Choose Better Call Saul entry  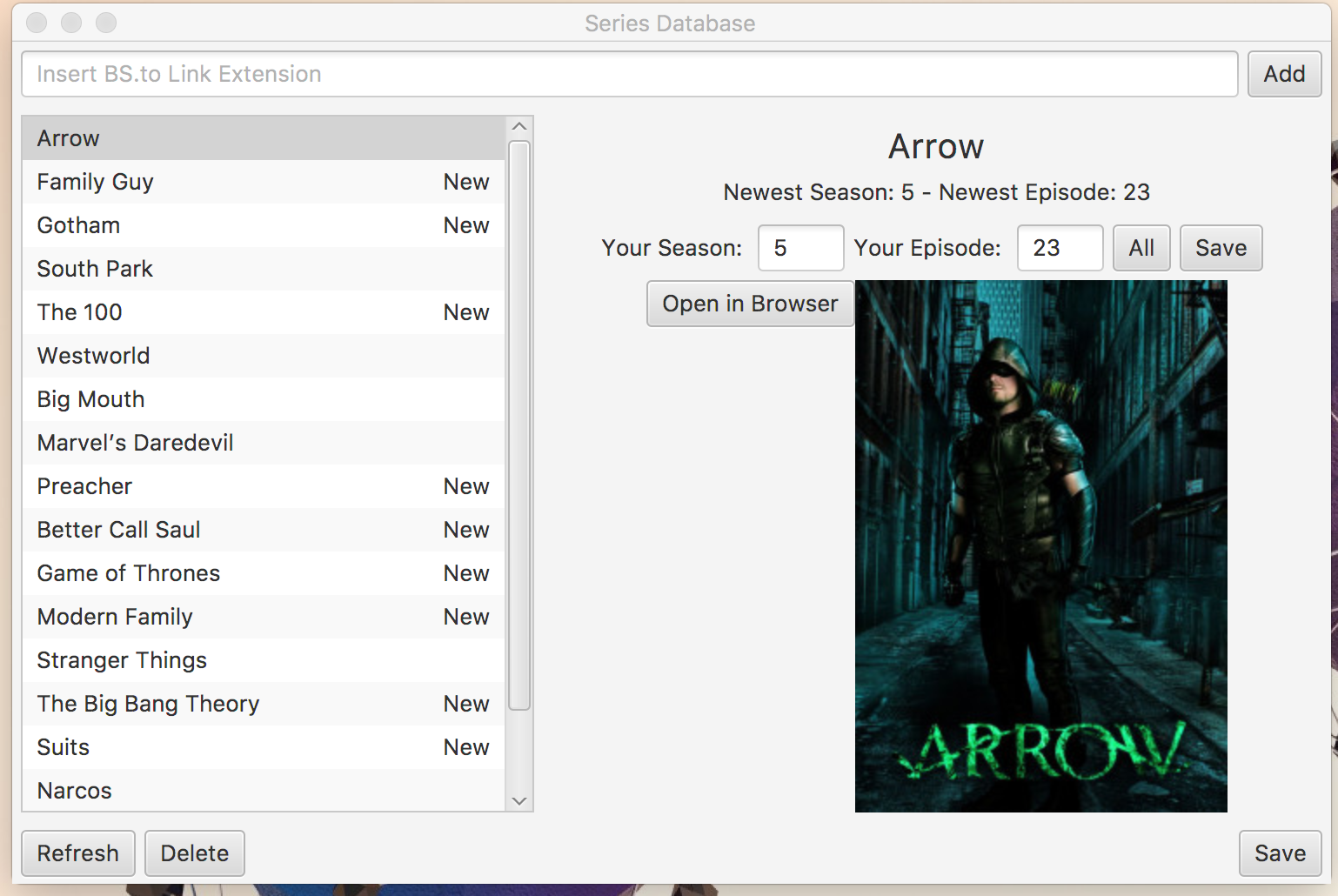[264, 530]
